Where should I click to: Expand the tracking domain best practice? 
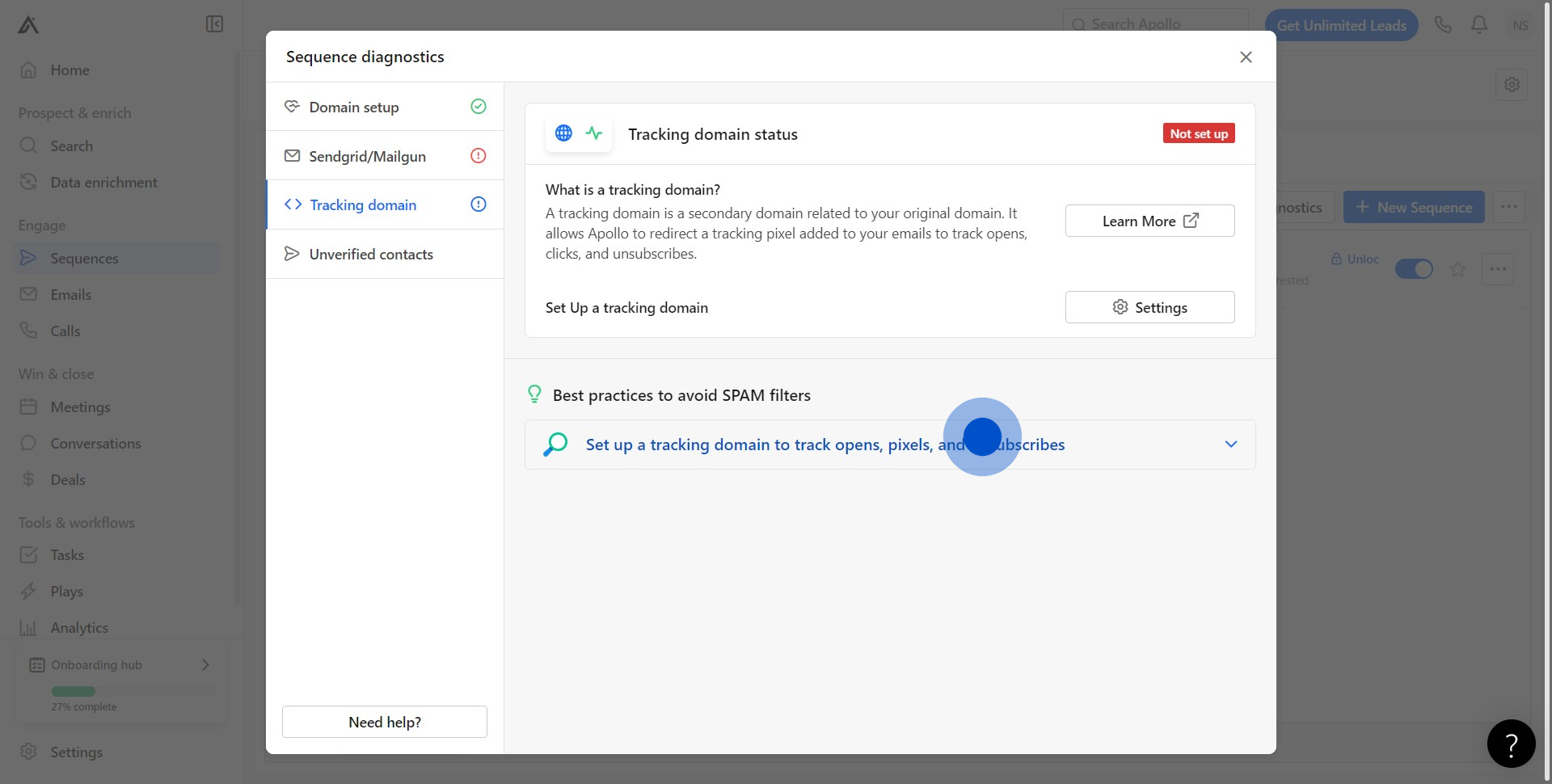(x=1230, y=445)
